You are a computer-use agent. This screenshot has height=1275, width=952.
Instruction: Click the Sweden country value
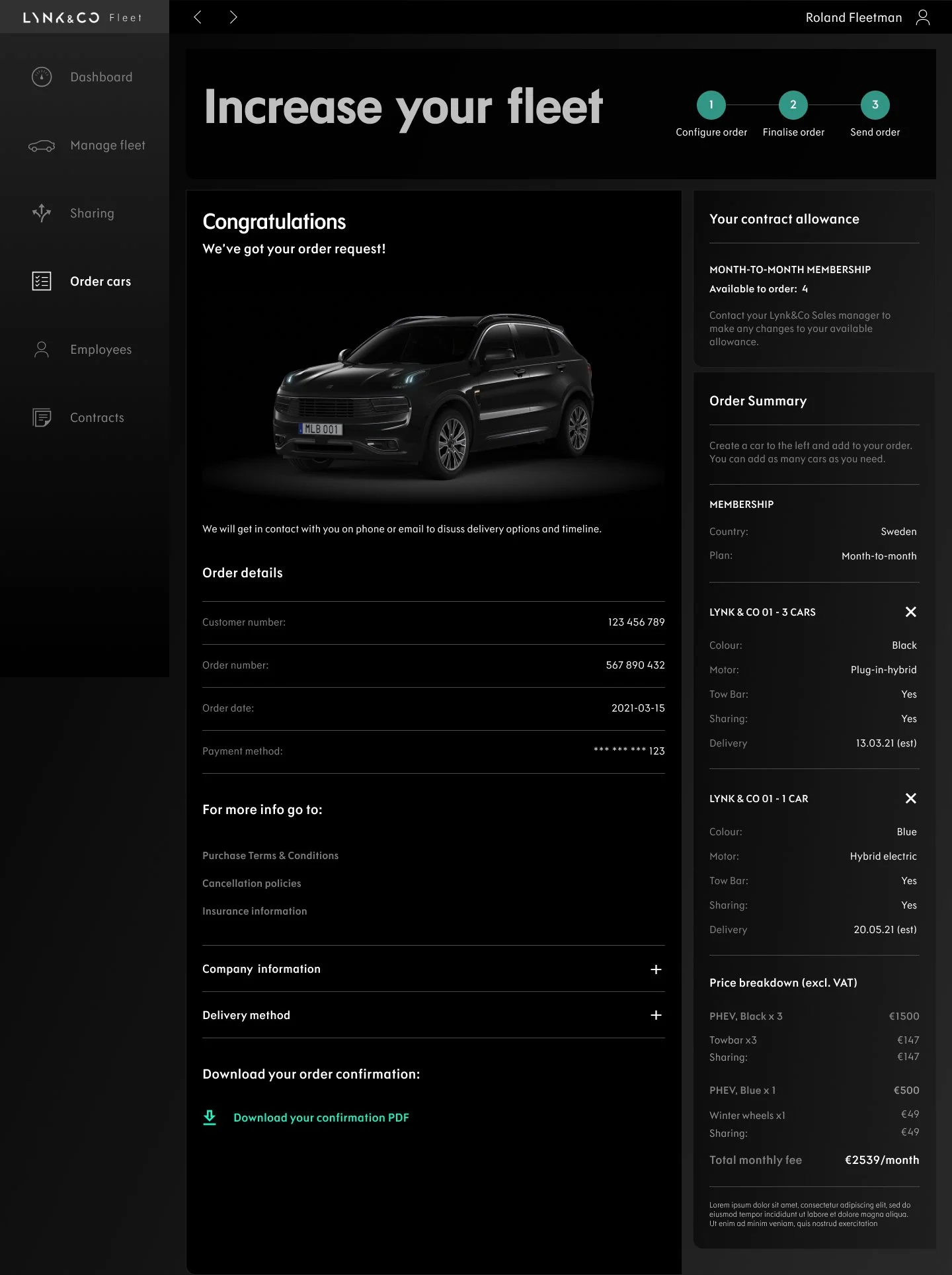[898, 532]
